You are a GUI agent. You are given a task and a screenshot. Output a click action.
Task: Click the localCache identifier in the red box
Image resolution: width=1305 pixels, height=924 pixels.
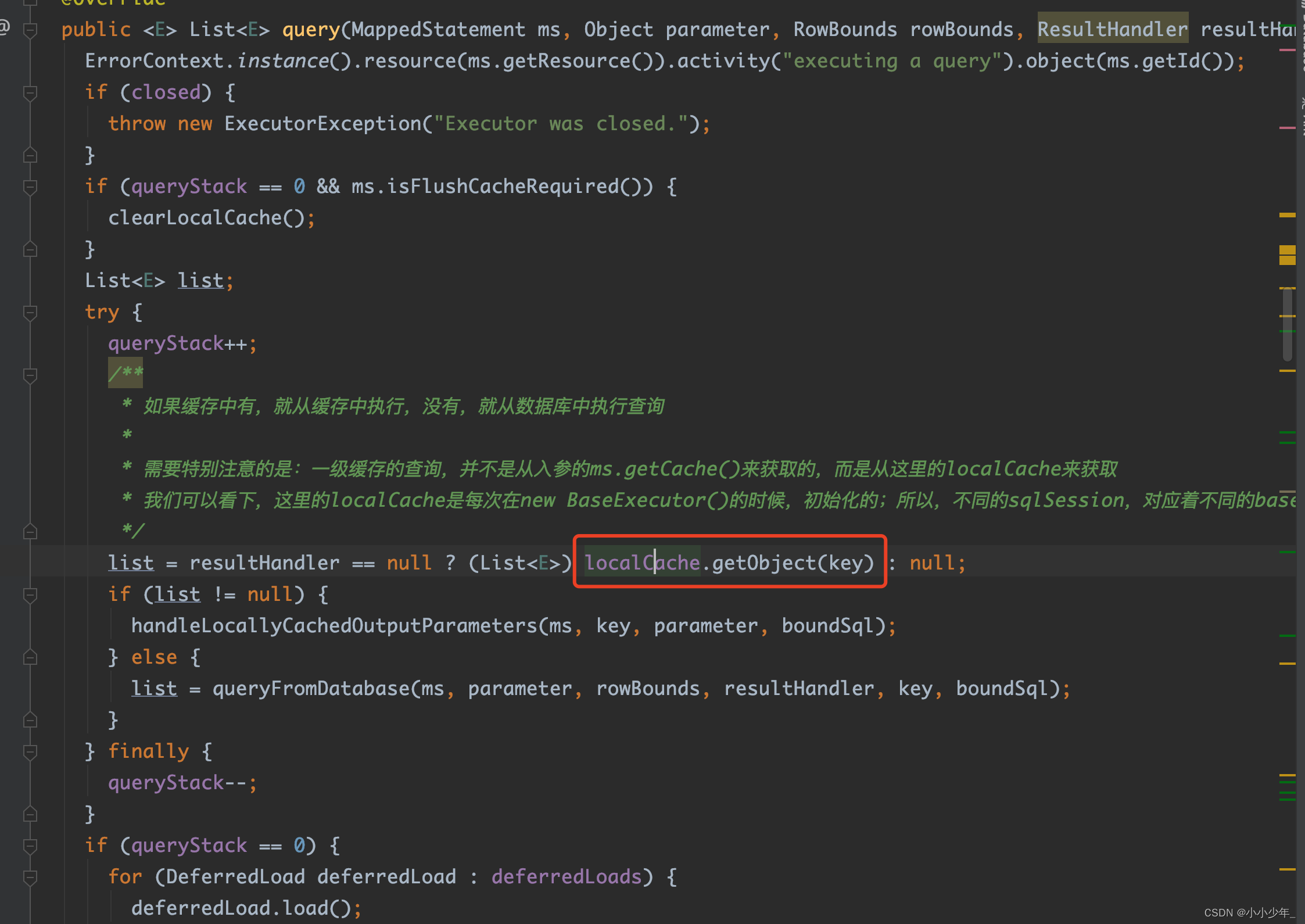pos(641,563)
